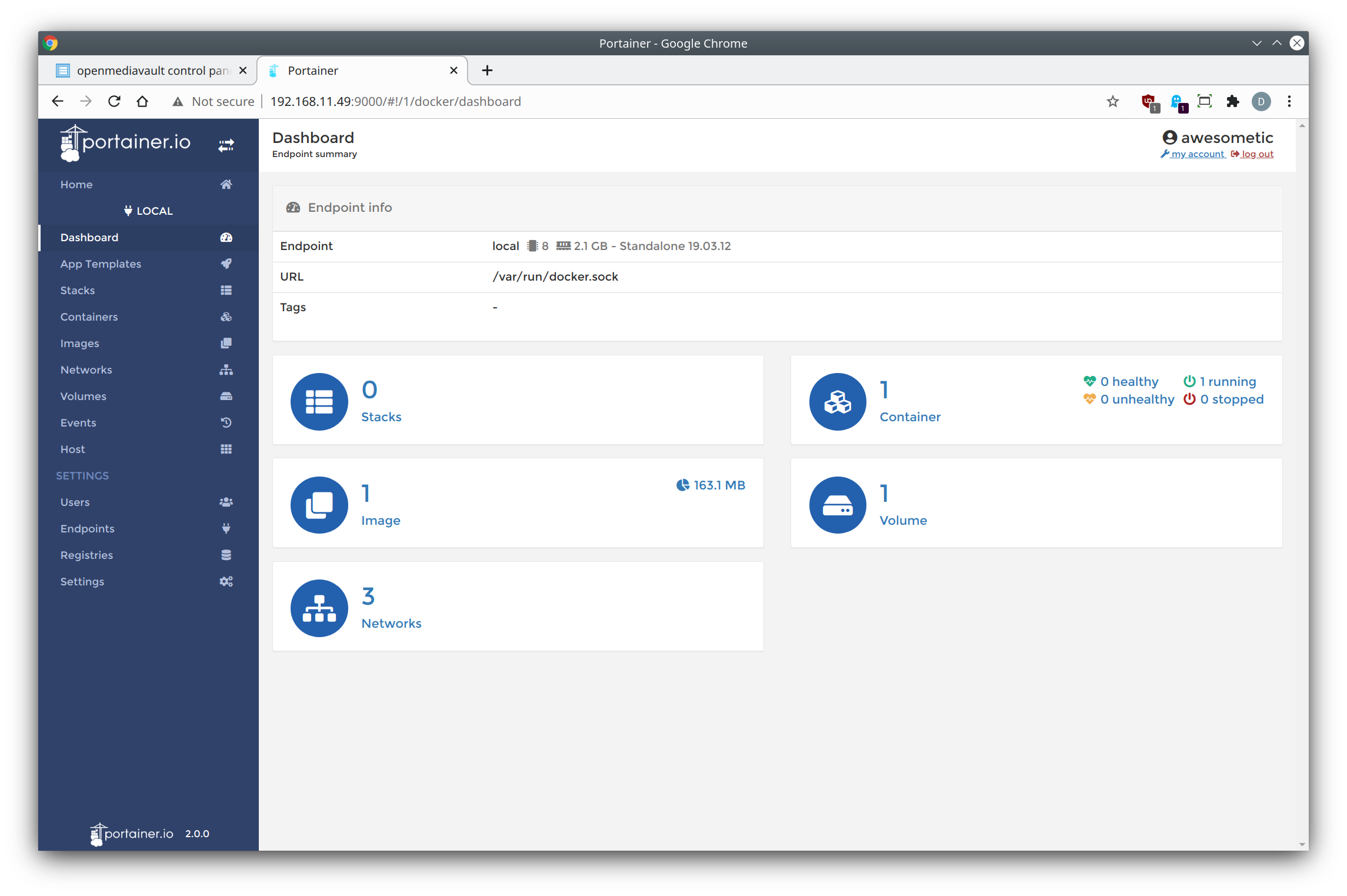Open App Templates from the sidebar
The image size is (1347, 896).
(101, 264)
